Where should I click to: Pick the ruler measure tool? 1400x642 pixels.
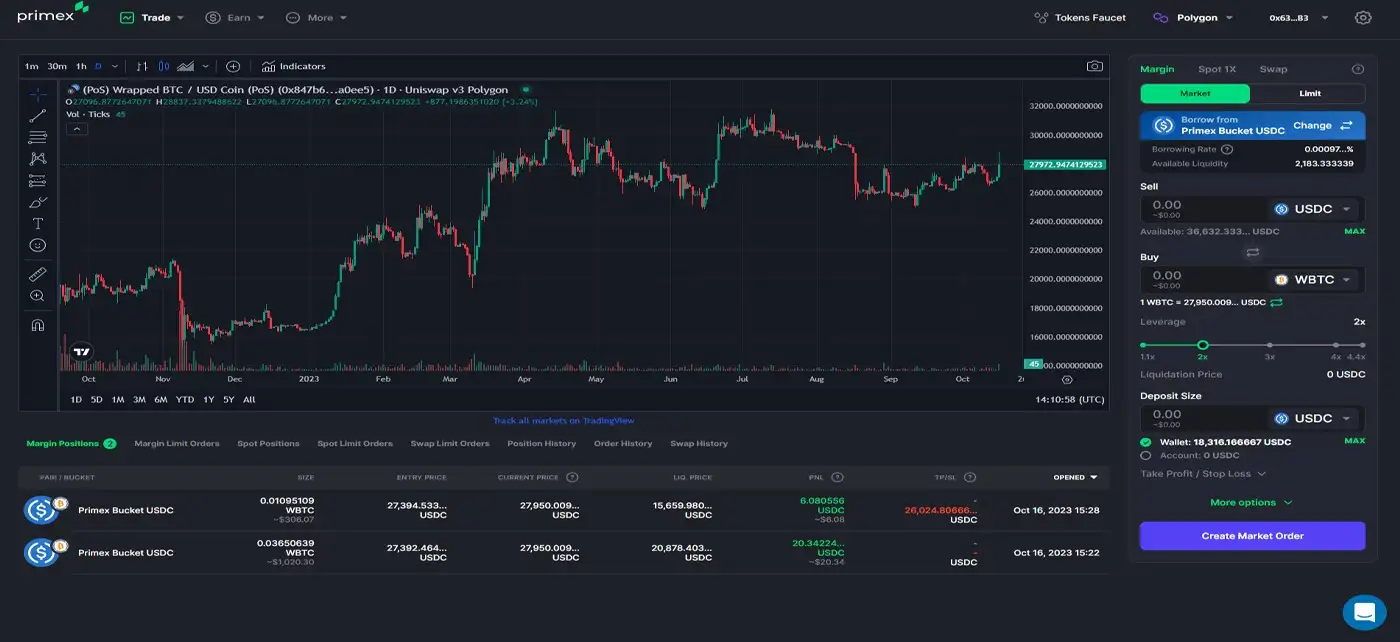[x=38, y=274]
